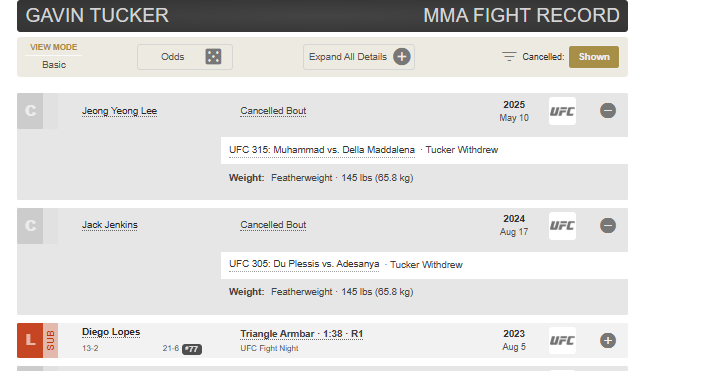Expand the Diego Lopes fight details
Image resolution: width=705 pixels, height=371 pixels.
[607, 340]
